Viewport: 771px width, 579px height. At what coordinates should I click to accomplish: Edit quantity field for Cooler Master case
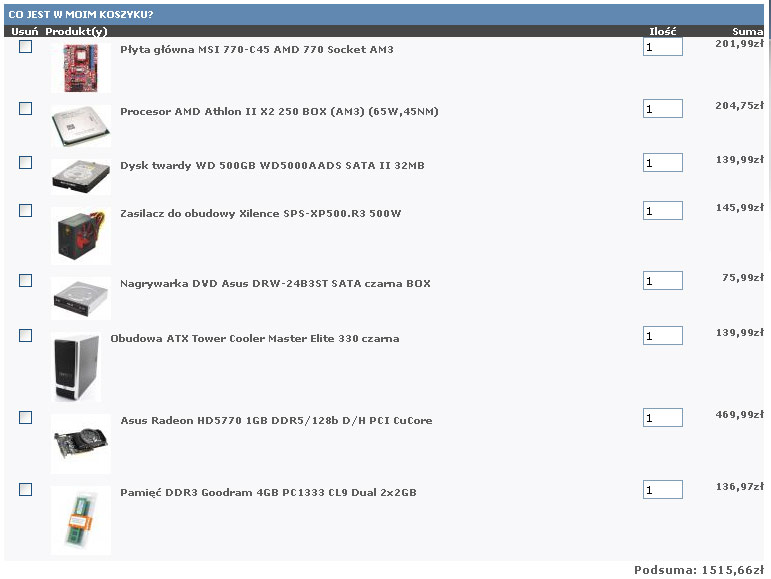click(x=663, y=336)
